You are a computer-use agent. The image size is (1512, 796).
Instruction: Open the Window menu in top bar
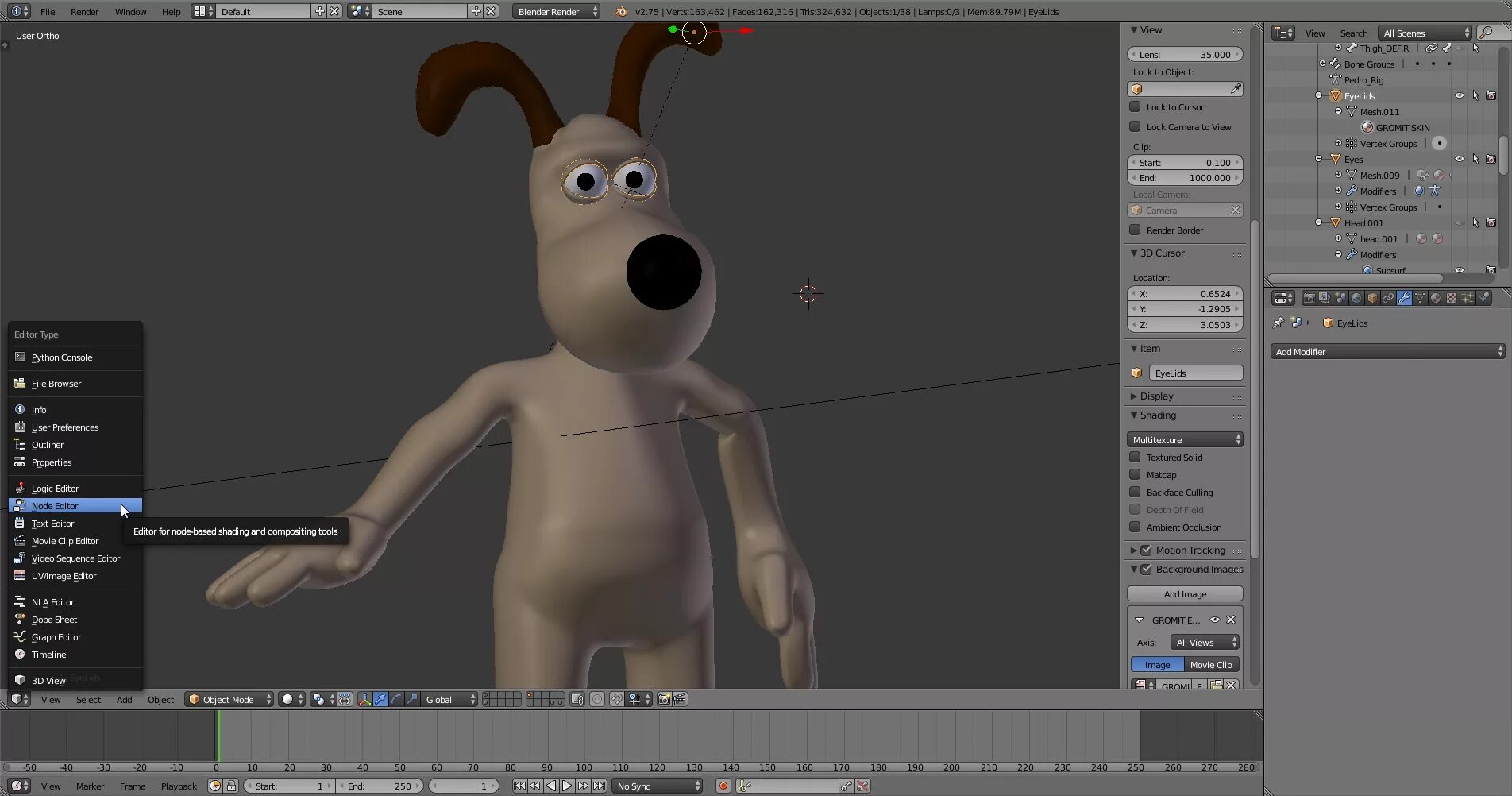130,11
